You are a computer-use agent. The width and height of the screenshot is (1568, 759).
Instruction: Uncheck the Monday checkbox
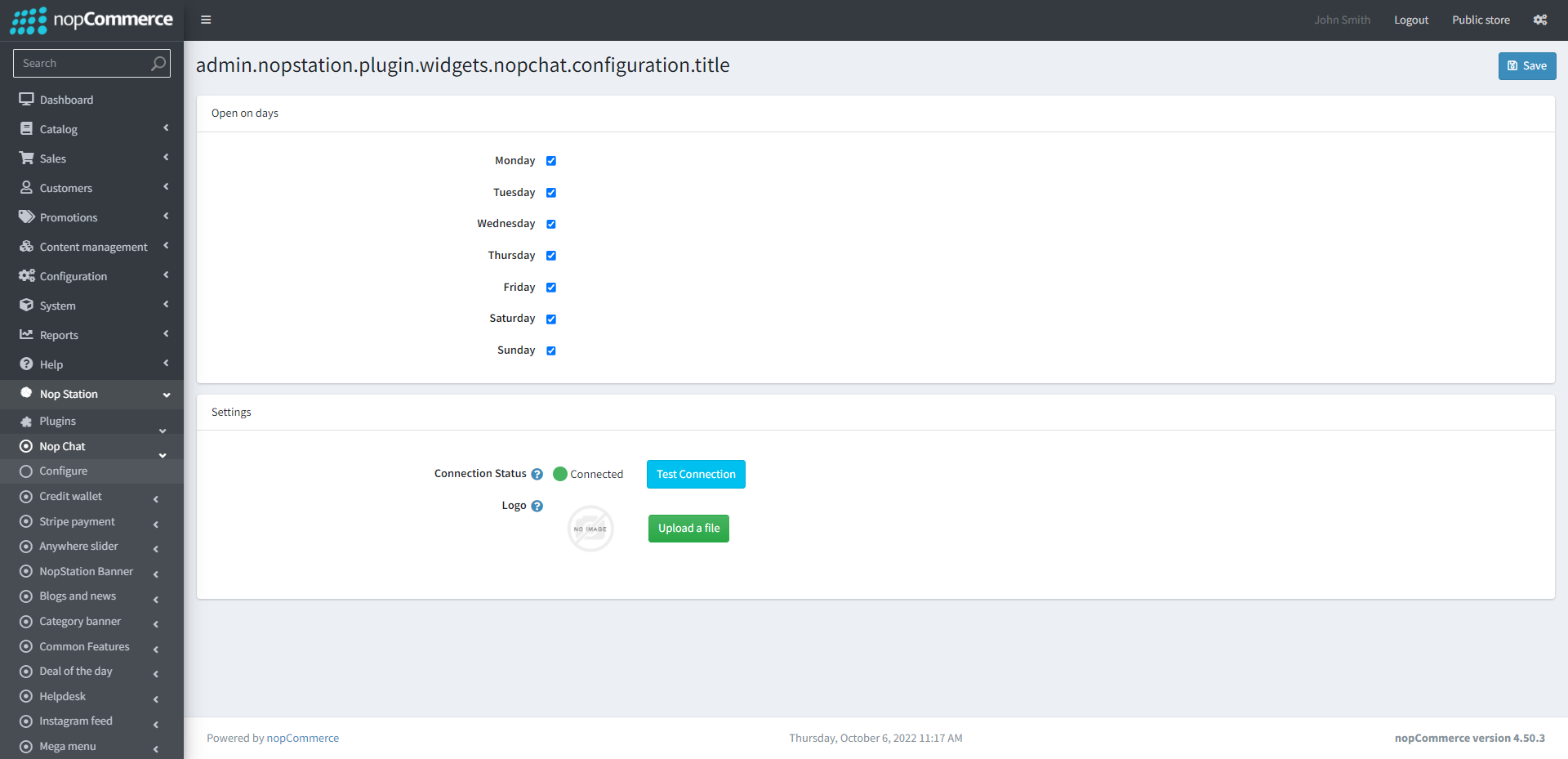click(x=551, y=161)
